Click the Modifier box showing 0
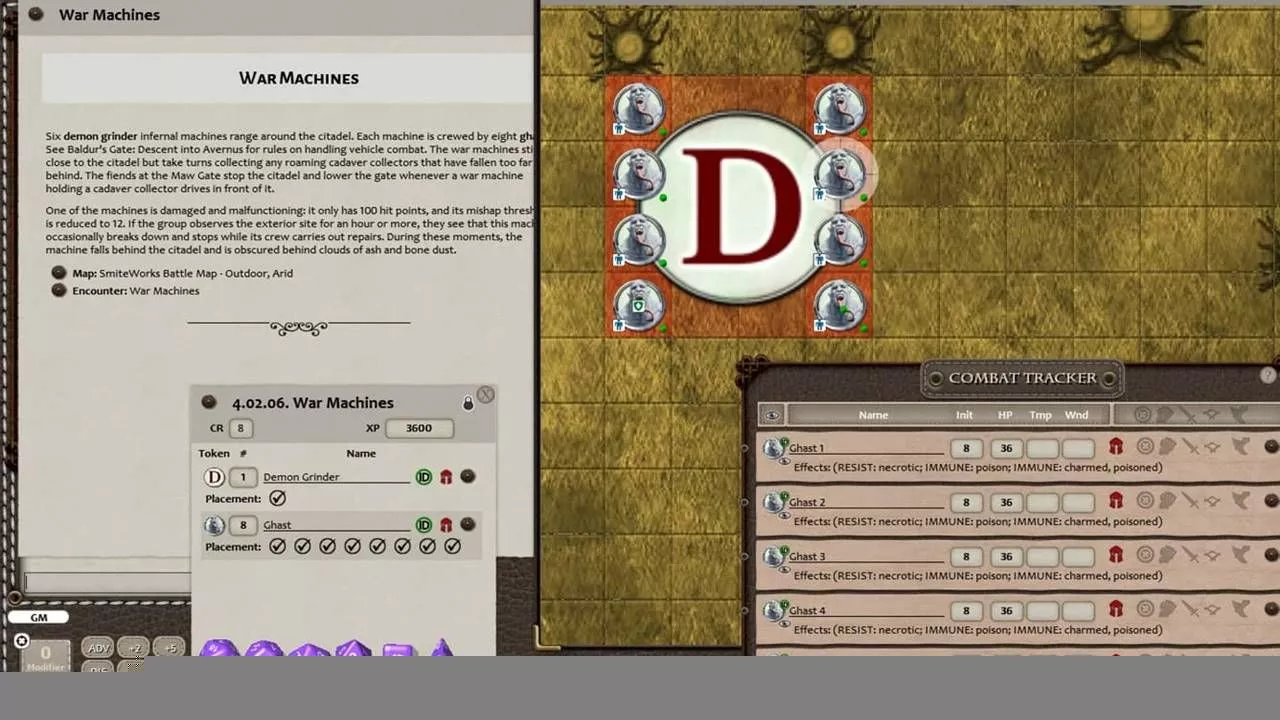This screenshot has width=1280, height=720. (45, 655)
